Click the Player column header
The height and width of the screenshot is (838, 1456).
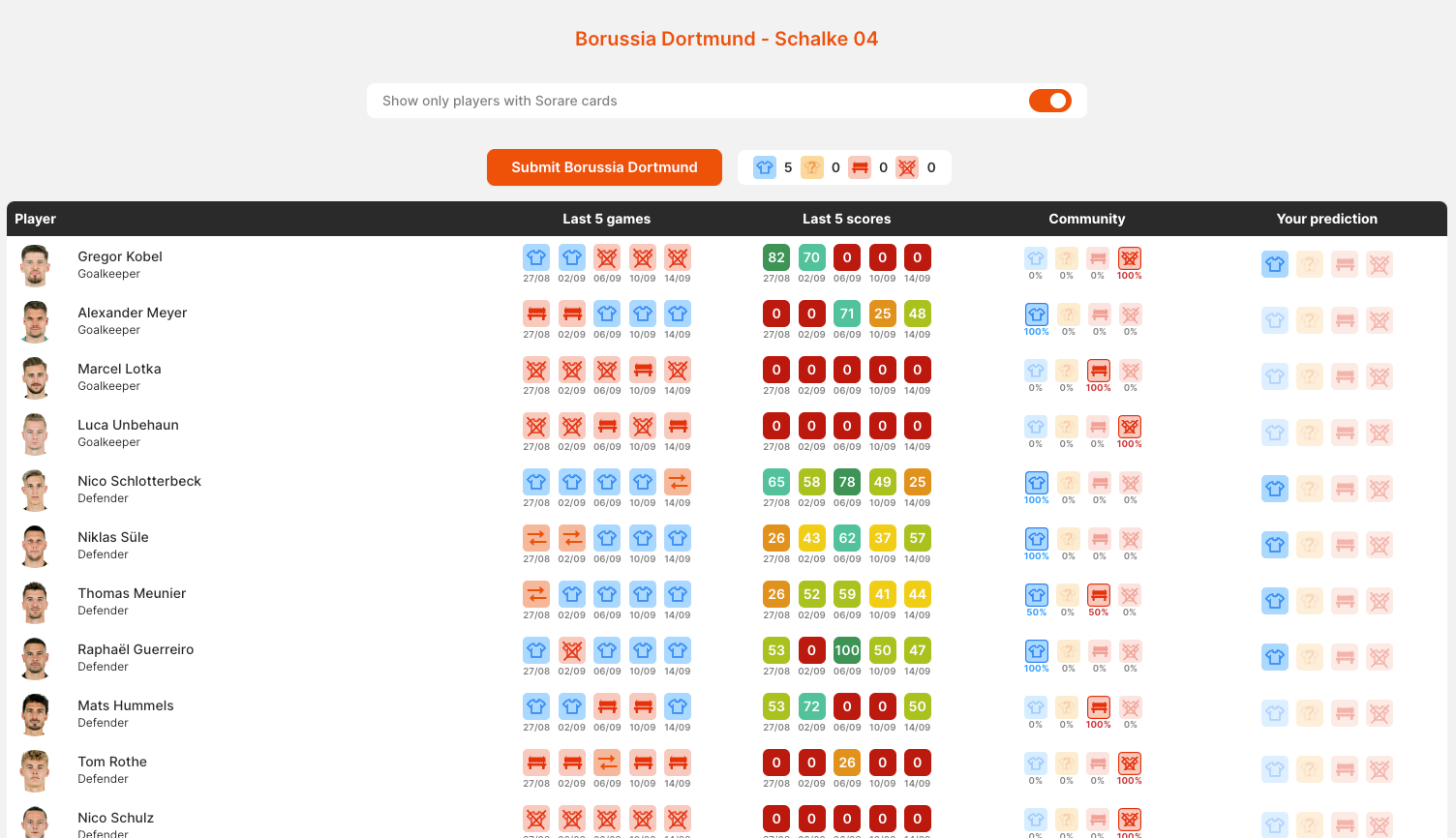(x=35, y=219)
